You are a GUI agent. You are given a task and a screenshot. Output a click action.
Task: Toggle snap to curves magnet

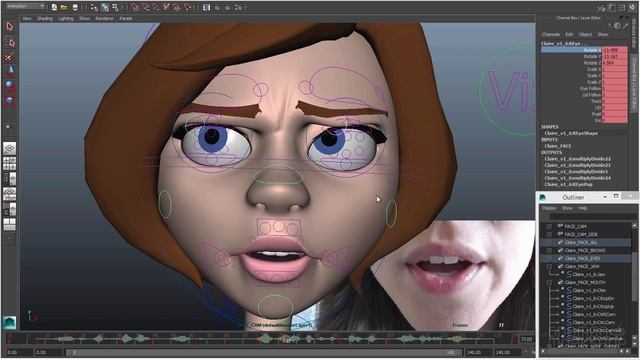click(146, 7)
